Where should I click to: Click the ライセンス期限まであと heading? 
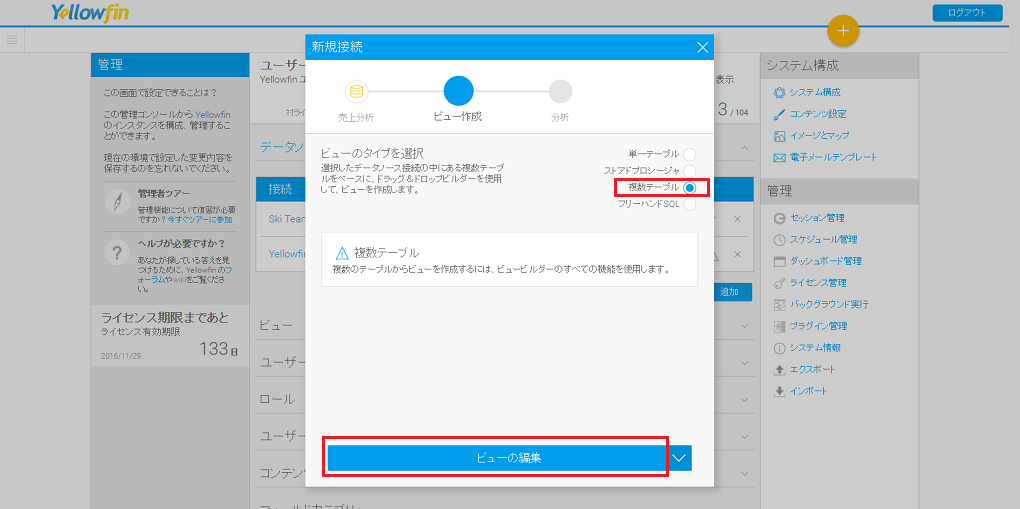(165, 318)
